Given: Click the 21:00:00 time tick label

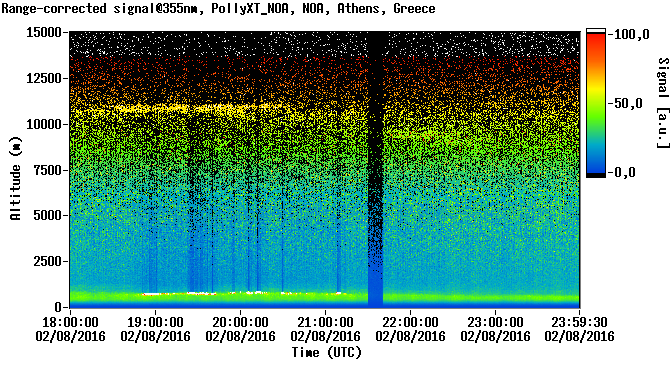Looking at the screenshot, I should tap(325, 329).
